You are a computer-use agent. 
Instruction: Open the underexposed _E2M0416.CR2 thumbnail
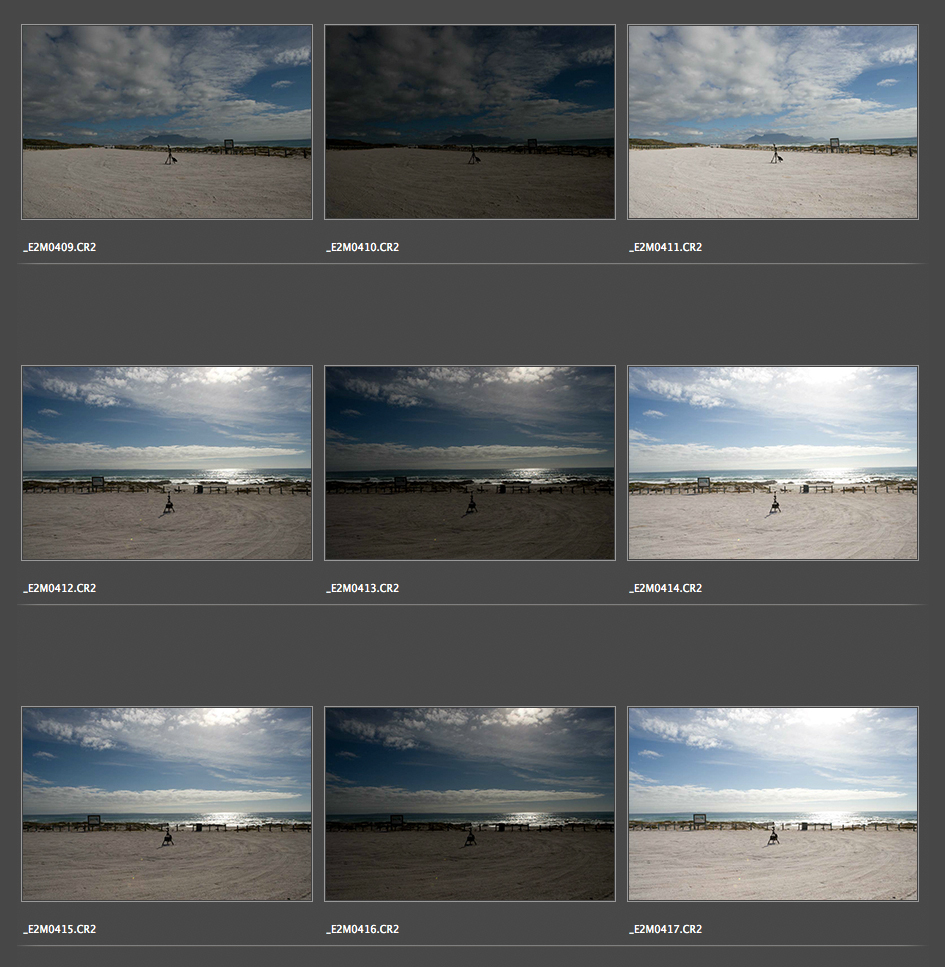pos(470,804)
